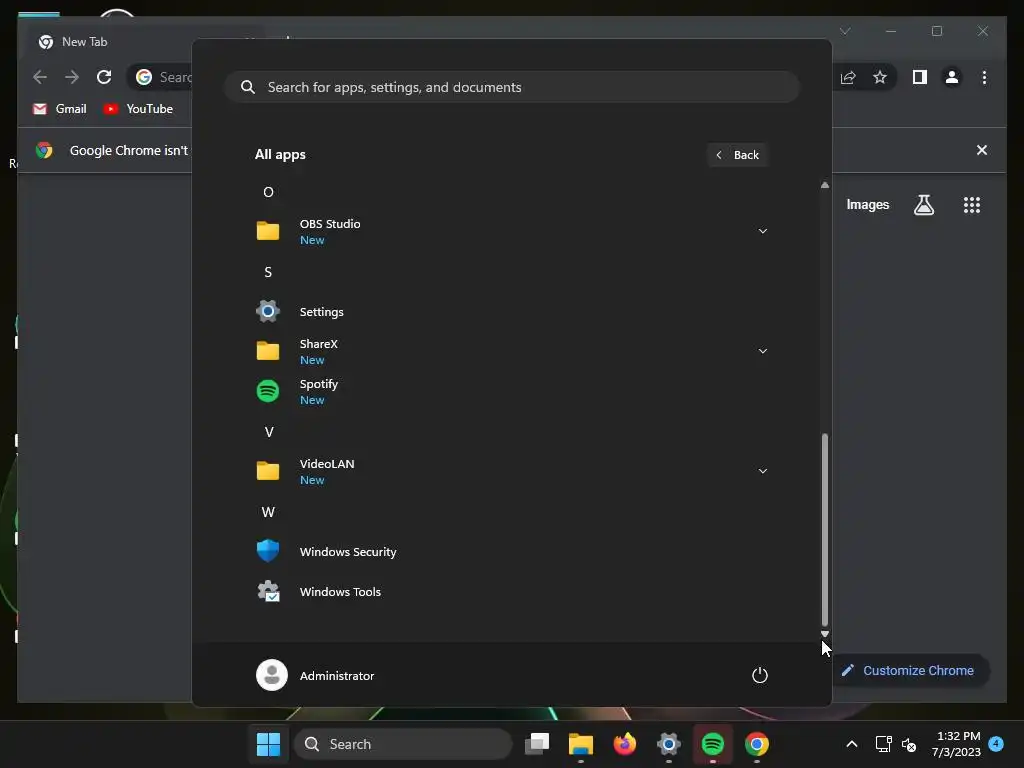Open Settings gear on the taskbar

pyautogui.click(x=669, y=744)
